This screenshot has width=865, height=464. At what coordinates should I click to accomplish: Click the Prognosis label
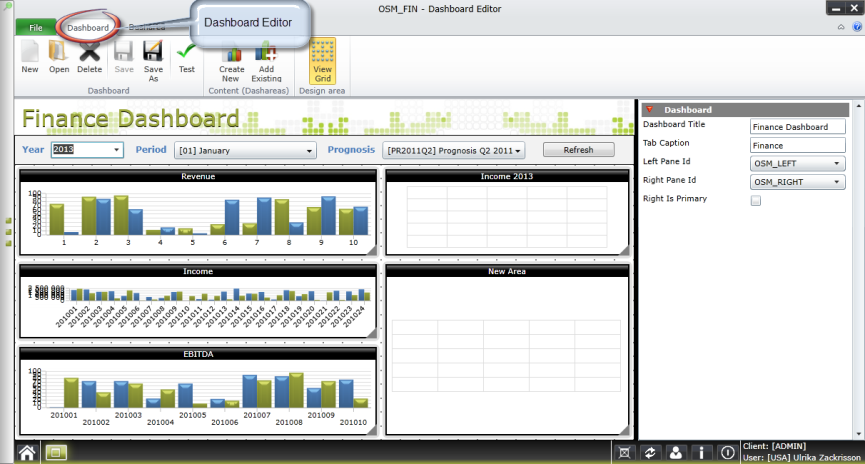pyautogui.click(x=351, y=150)
